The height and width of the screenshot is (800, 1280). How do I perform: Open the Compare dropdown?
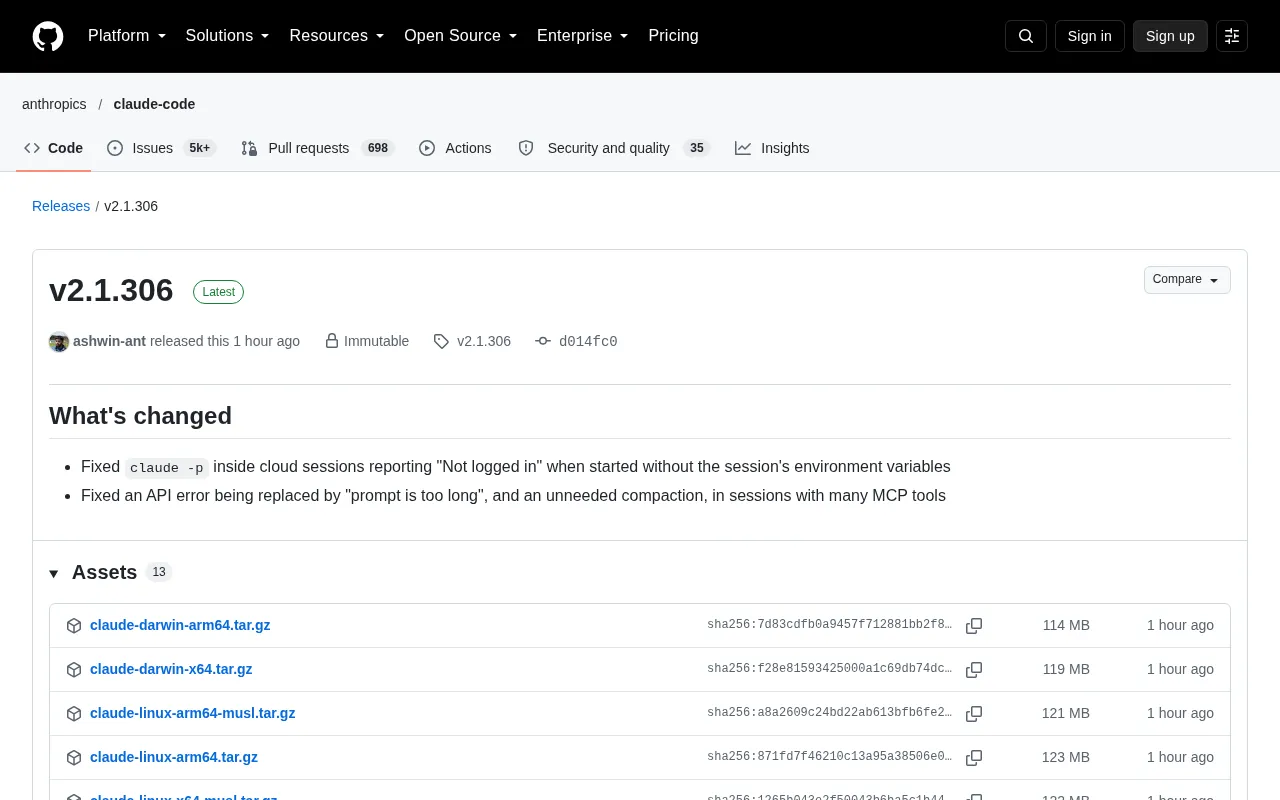[x=1187, y=280]
